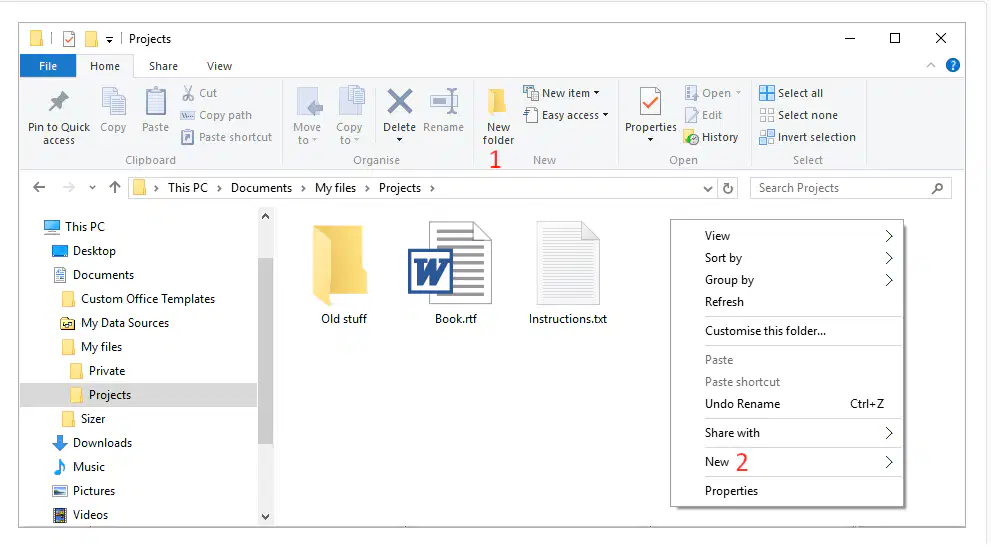Click Copy path in Clipboard group
The image size is (991, 552).
coord(217,115)
